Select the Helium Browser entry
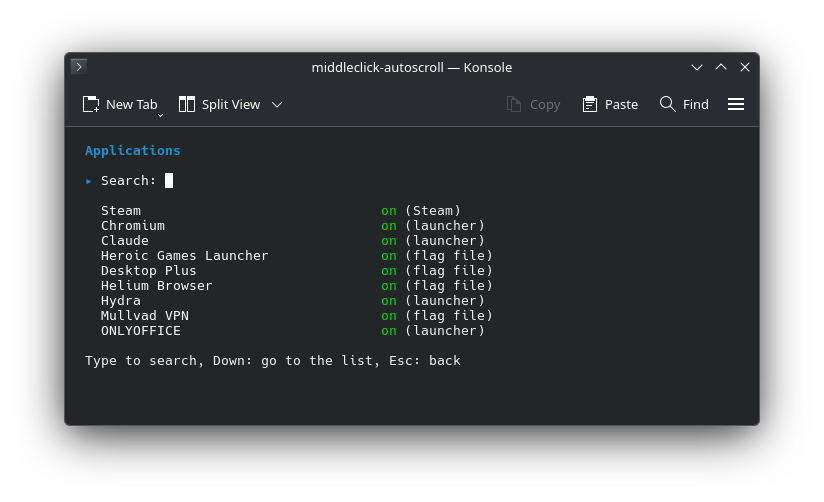The height and width of the screenshot is (502, 824). pos(157,286)
